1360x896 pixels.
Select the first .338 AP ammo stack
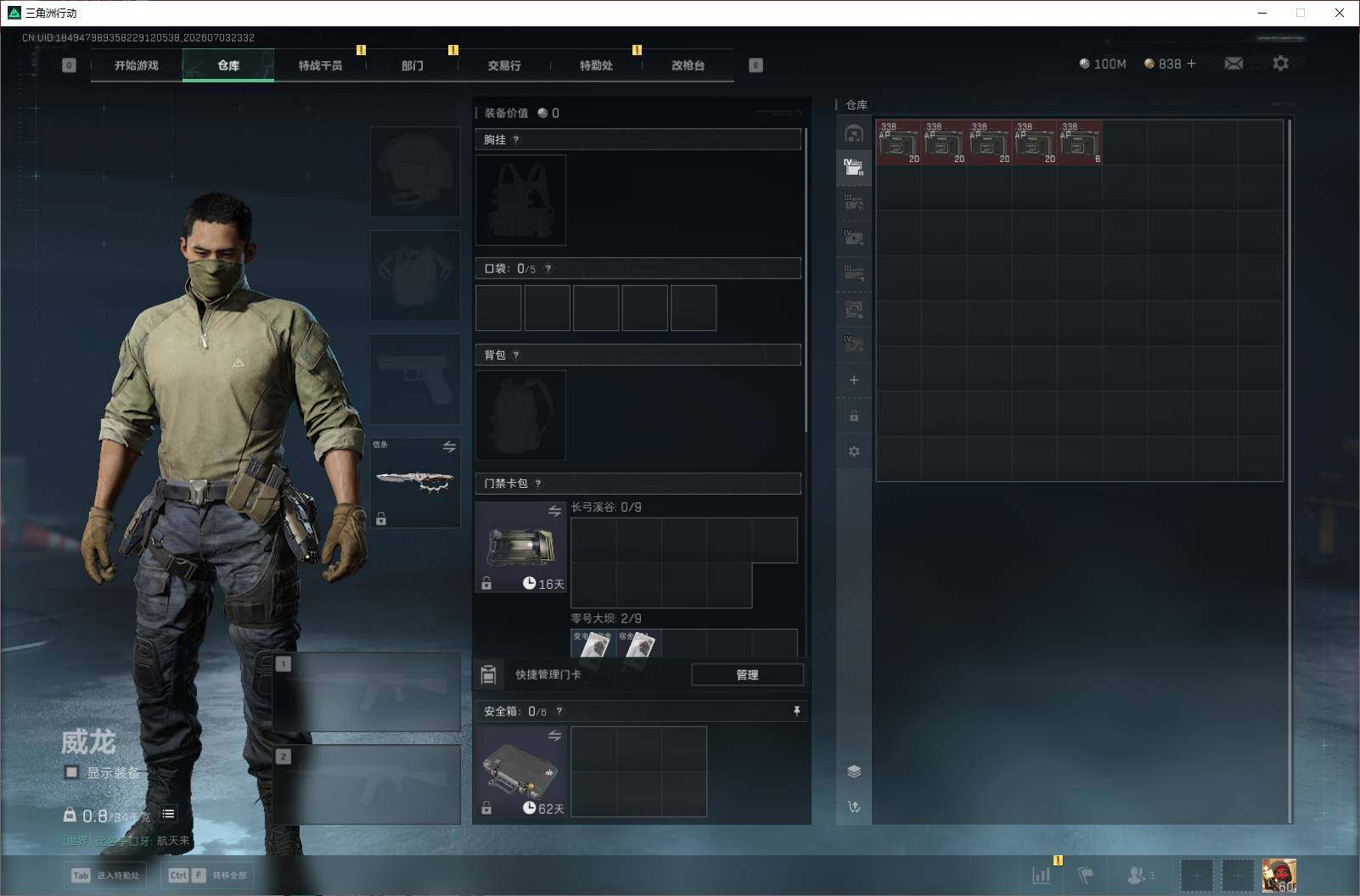(899, 143)
